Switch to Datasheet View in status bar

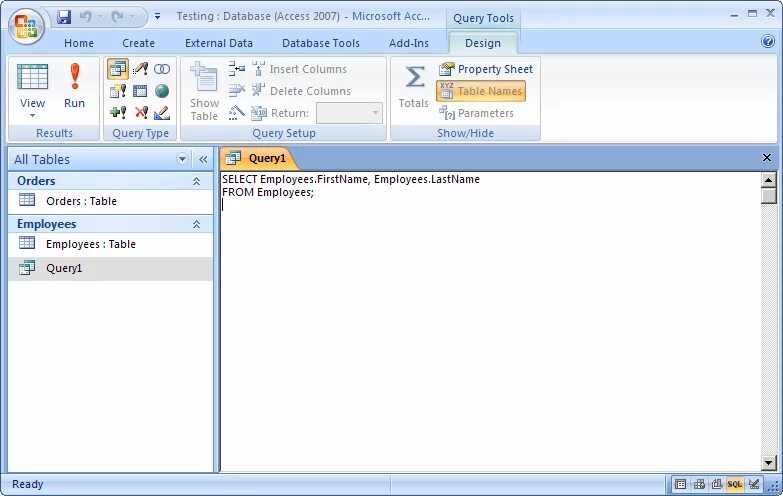pyautogui.click(x=680, y=484)
